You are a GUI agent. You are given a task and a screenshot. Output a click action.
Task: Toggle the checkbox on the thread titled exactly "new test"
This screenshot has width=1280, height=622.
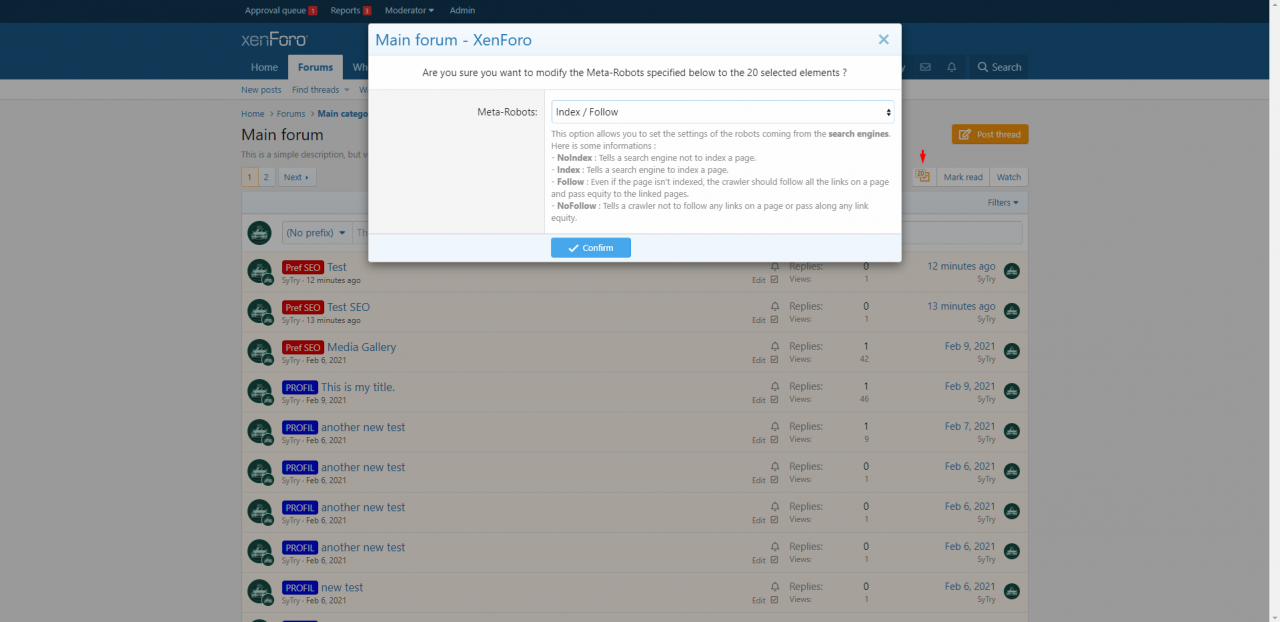774,600
